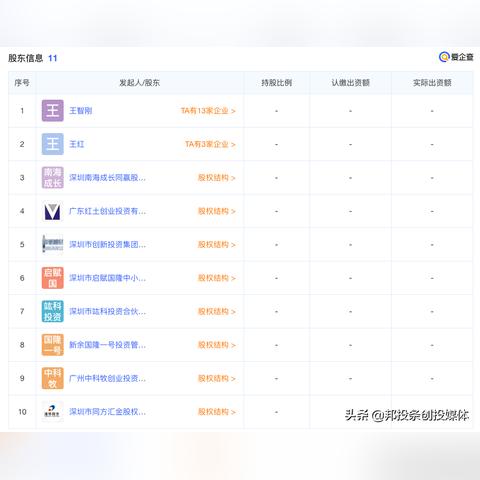
Task: Click the 序号 column header
Action: 22,83
